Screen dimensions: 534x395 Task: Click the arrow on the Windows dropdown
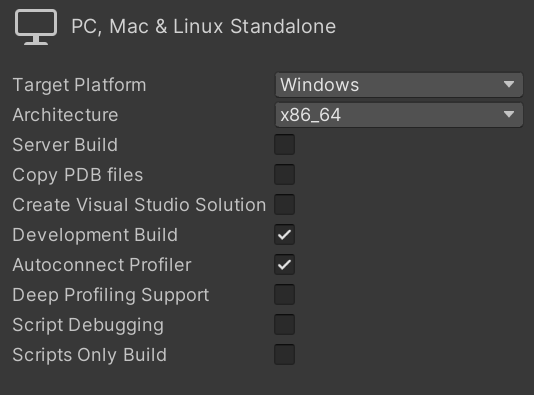[x=509, y=84]
